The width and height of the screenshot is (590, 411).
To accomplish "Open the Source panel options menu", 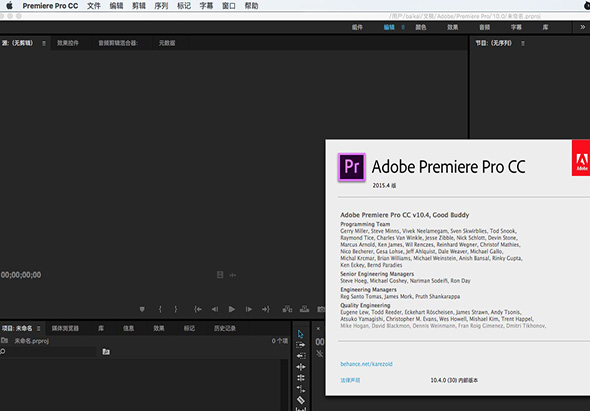I will coord(44,43).
